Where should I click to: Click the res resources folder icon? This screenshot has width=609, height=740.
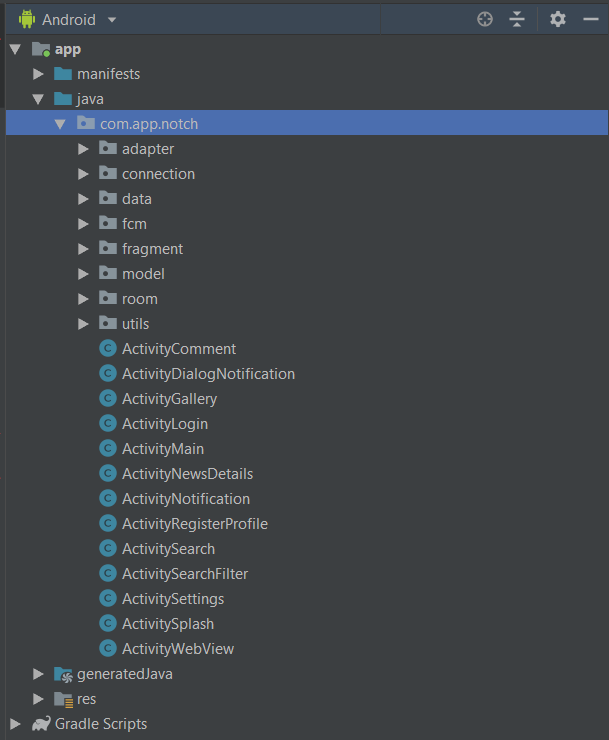63,699
